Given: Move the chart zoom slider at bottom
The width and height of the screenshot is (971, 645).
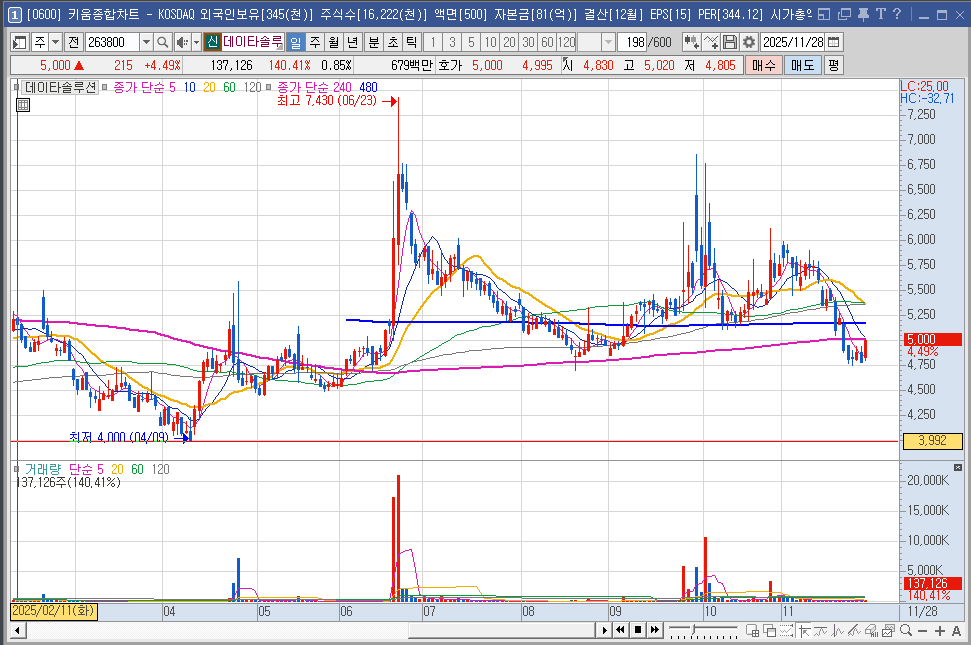Looking at the screenshot, I should [x=694, y=630].
